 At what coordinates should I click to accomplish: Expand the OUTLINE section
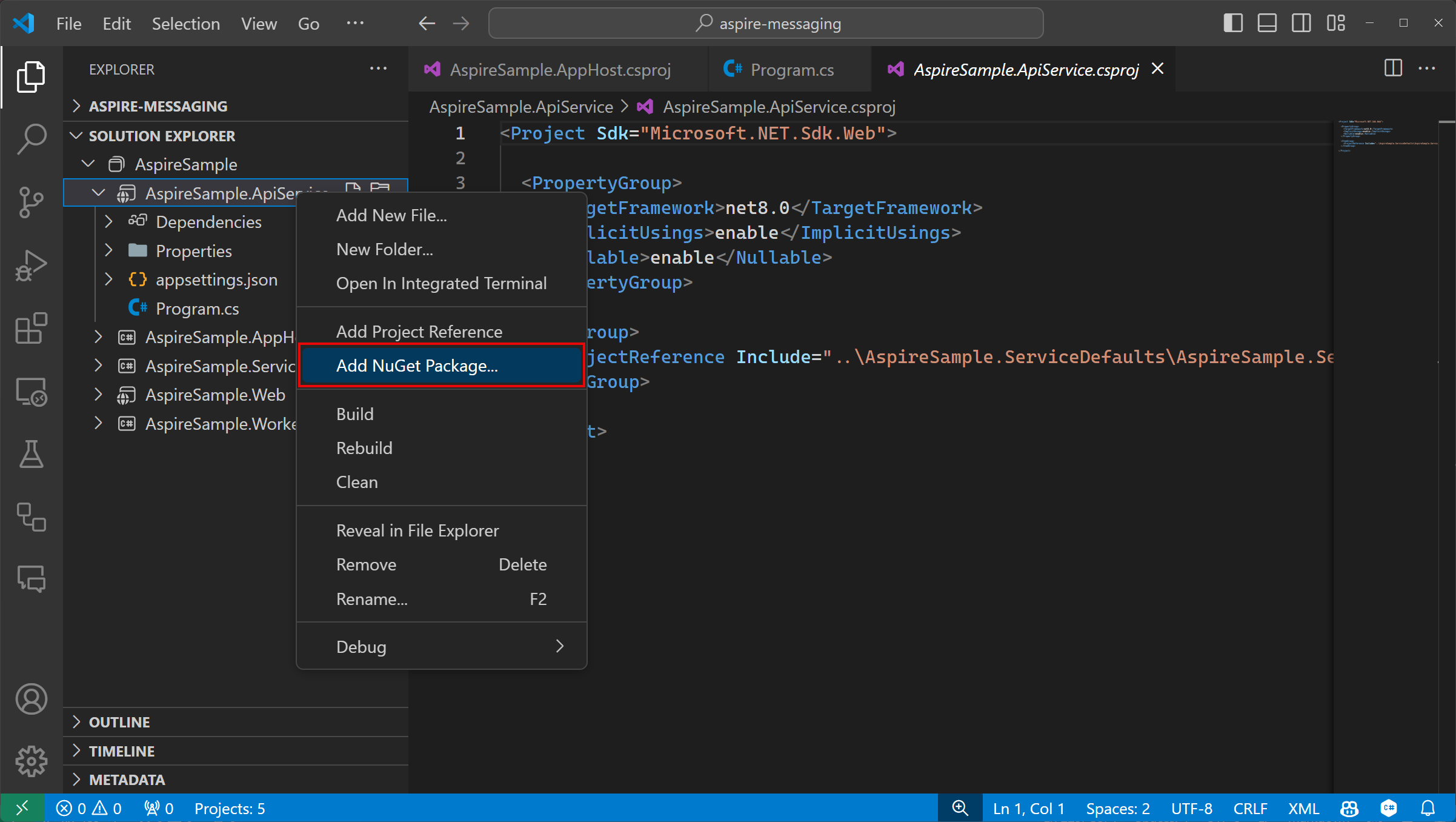click(119, 721)
